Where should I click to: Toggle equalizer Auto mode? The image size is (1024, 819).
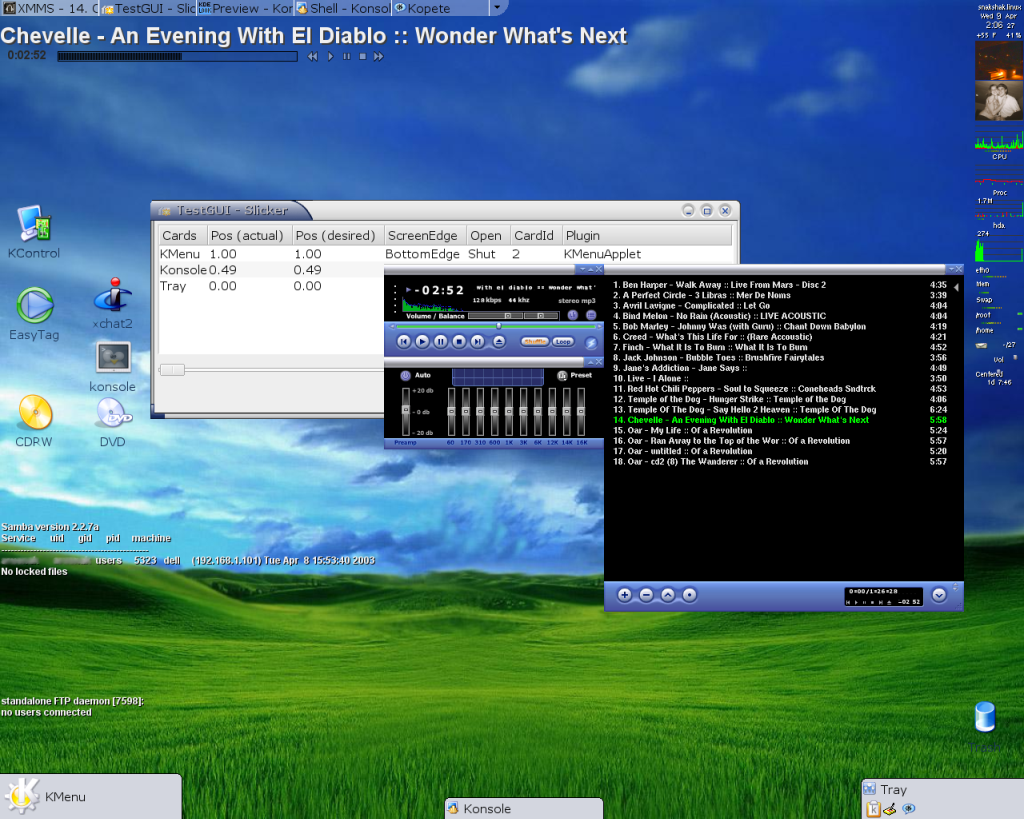tap(423, 376)
